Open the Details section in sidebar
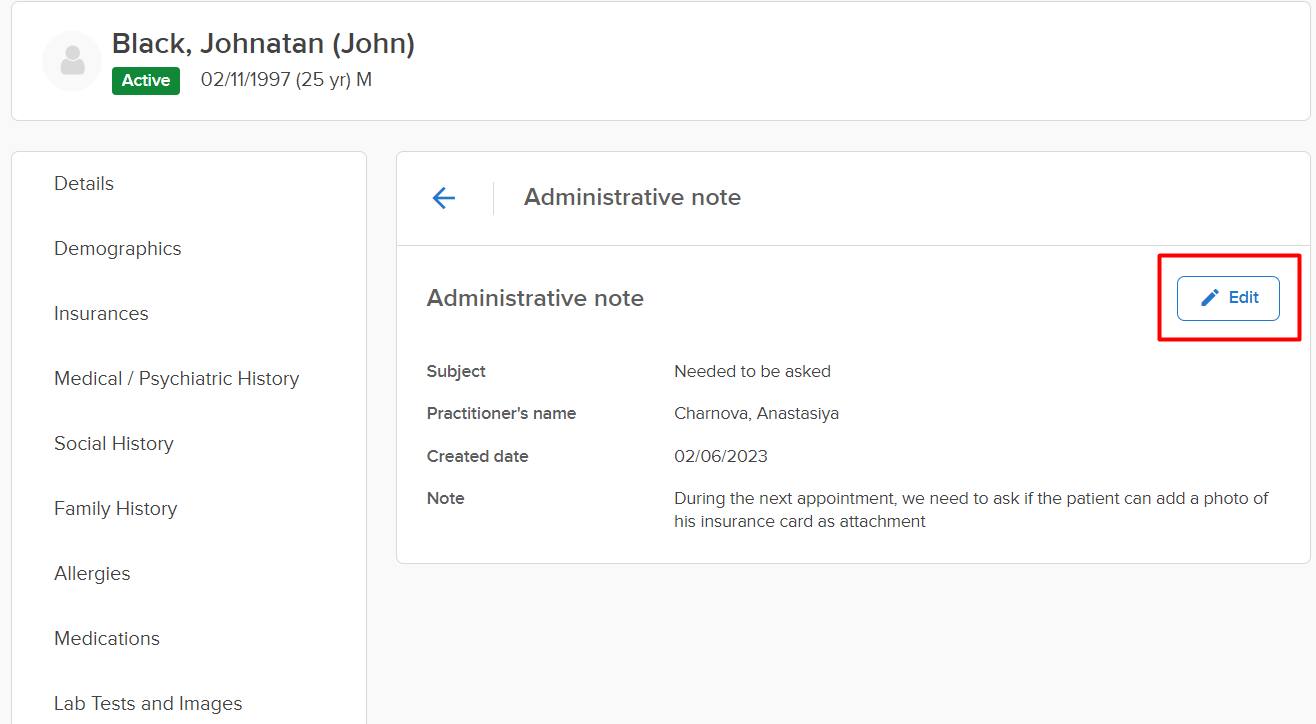Image resolution: width=1316 pixels, height=724 pixels. click(84, 184)
